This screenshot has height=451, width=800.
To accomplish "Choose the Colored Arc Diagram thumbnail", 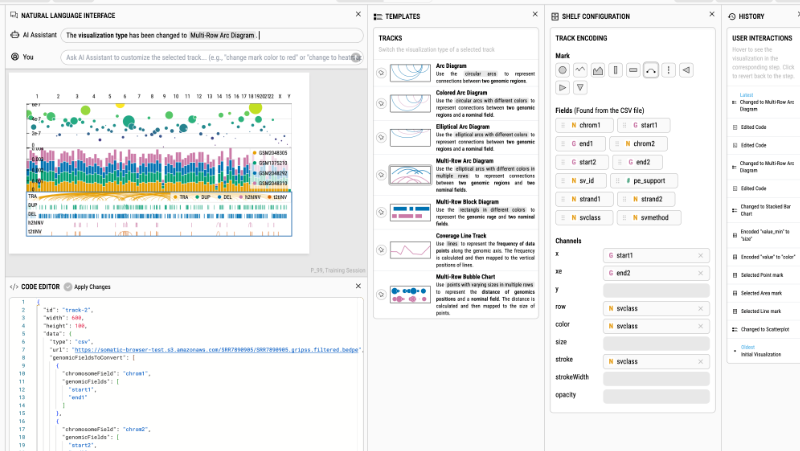I will [x=410, y=104].
